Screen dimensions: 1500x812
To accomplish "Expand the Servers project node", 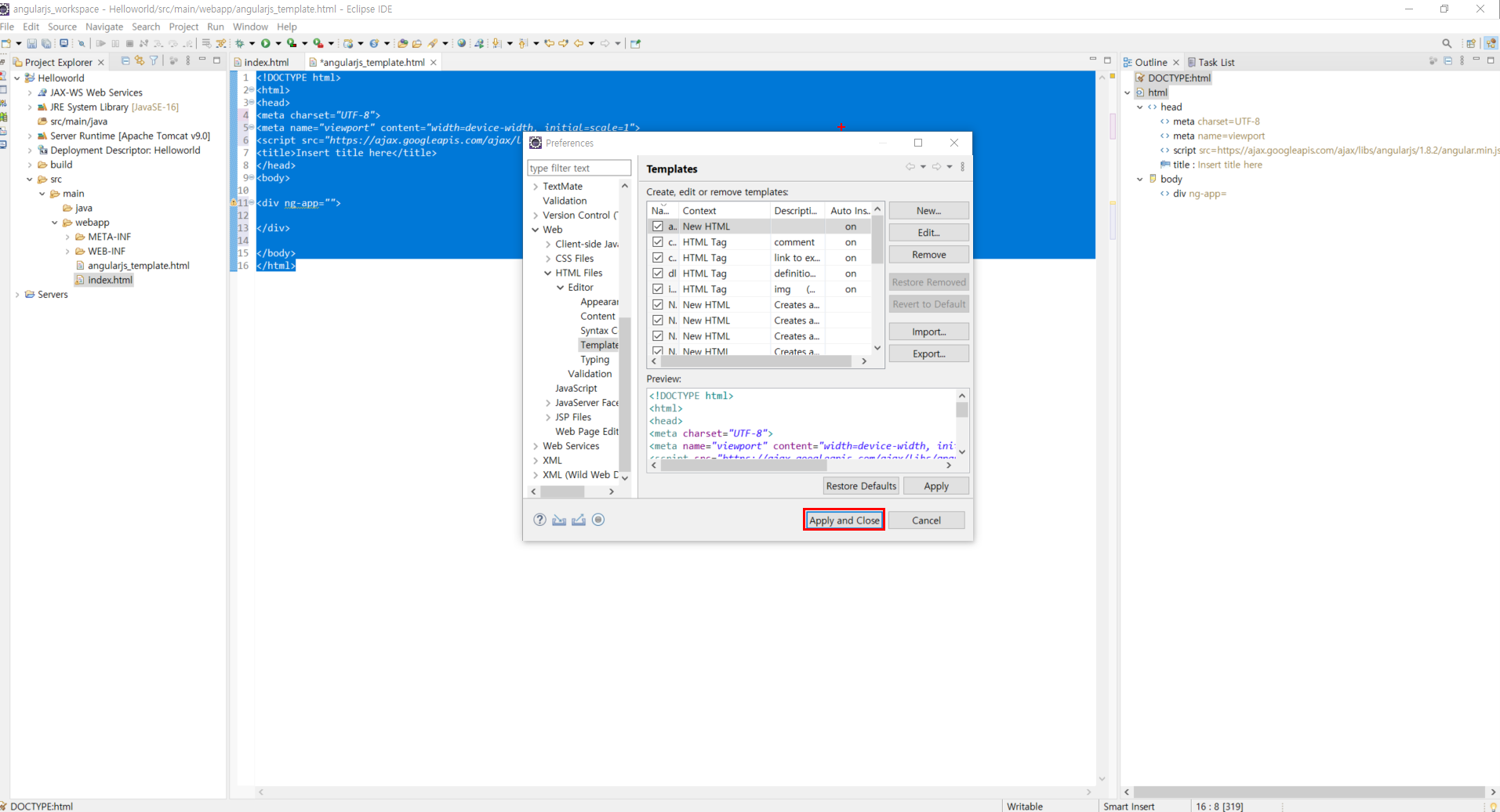I will click(17, 295).
